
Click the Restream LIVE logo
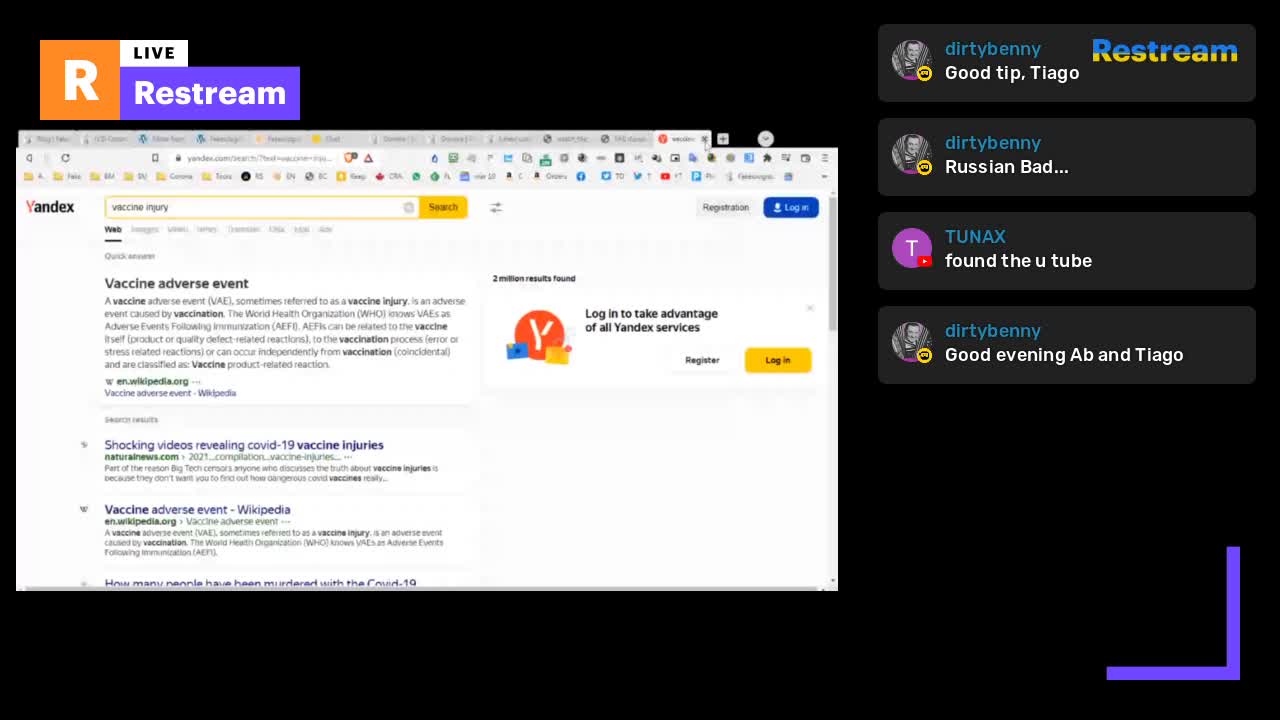point(170,80)
